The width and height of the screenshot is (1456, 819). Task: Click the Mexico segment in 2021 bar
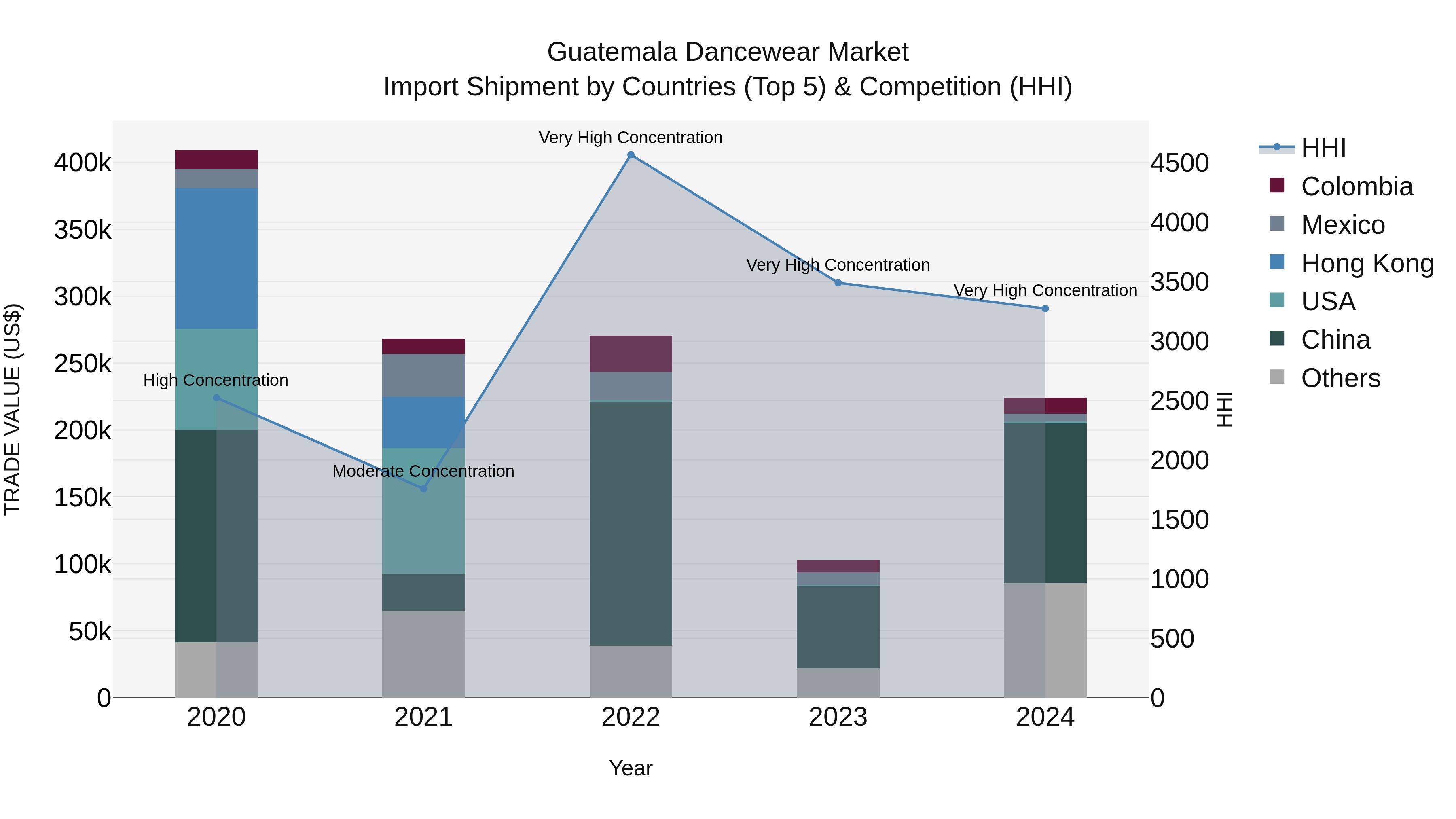click(423, 375)
